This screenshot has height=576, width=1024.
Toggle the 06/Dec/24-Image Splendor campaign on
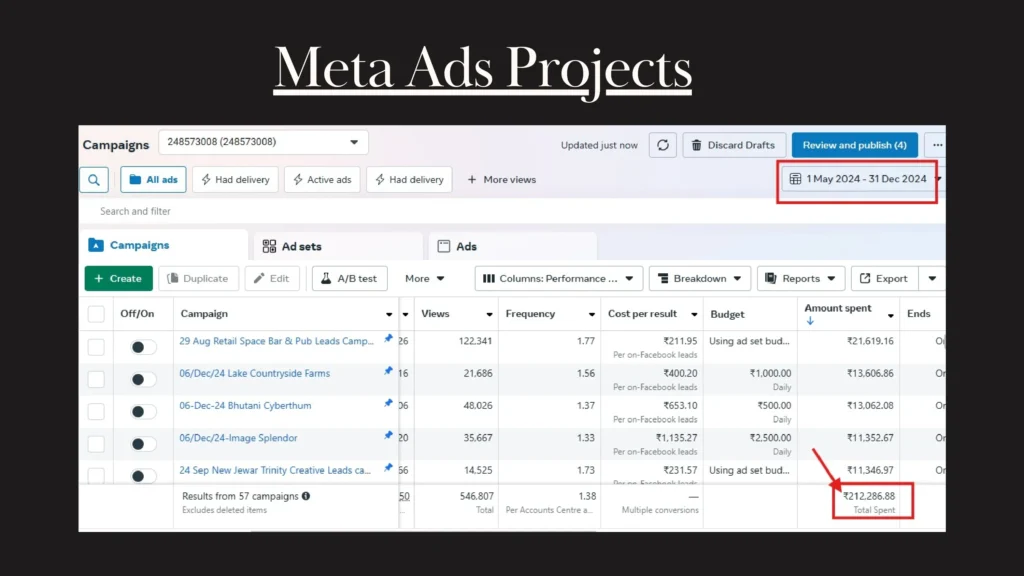143,444
